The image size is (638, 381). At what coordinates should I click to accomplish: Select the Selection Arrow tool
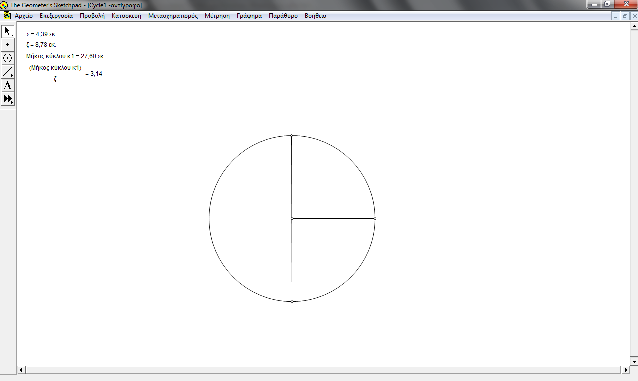pos(8,31)
